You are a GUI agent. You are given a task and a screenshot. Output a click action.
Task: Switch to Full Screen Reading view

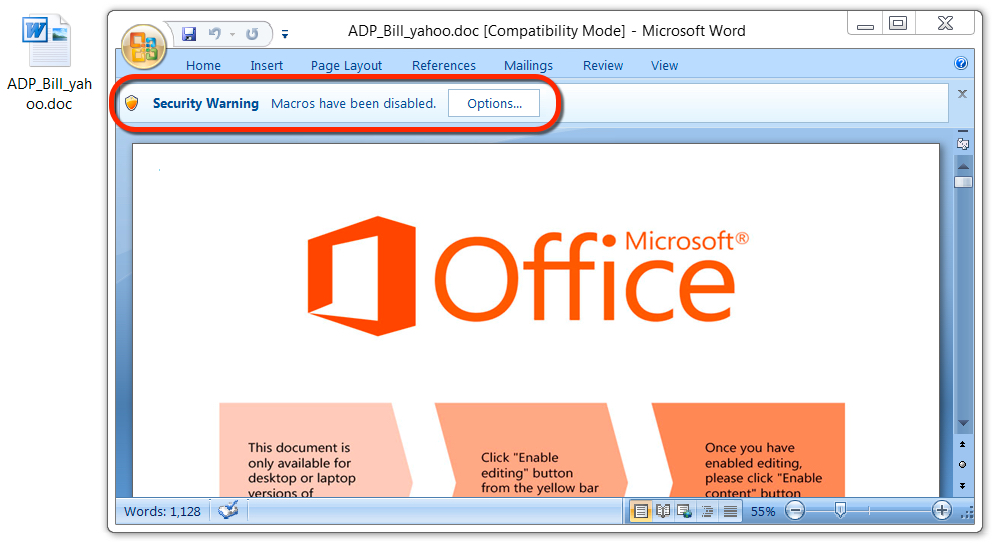point(663,511)
